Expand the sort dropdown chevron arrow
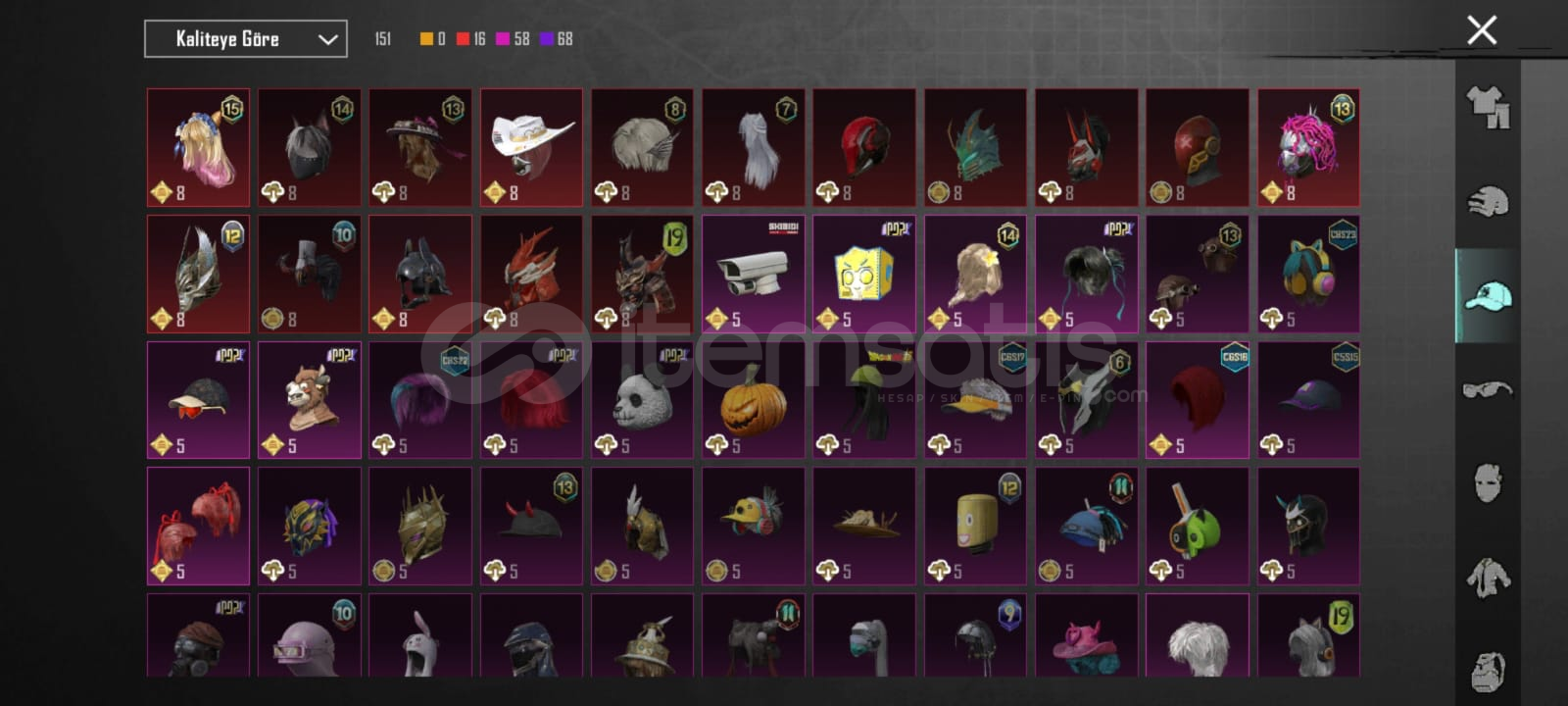 [327, 39]
